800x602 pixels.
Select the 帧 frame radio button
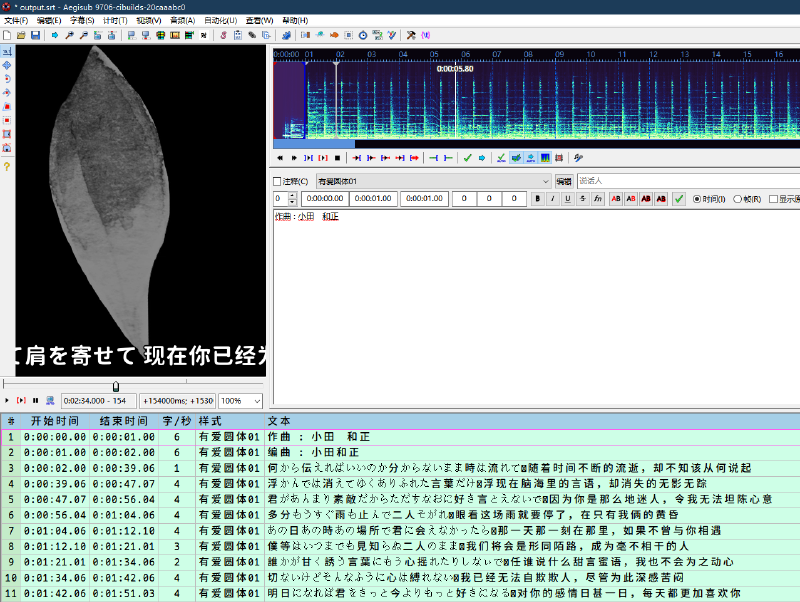pyautogui.click(x=738, y=199)
